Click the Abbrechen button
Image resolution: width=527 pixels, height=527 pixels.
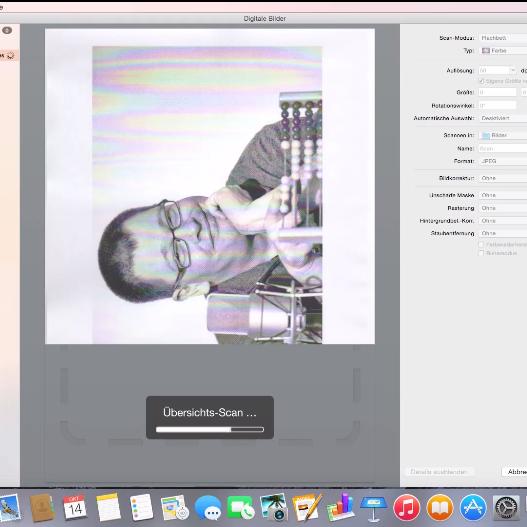tap(515, 472)
